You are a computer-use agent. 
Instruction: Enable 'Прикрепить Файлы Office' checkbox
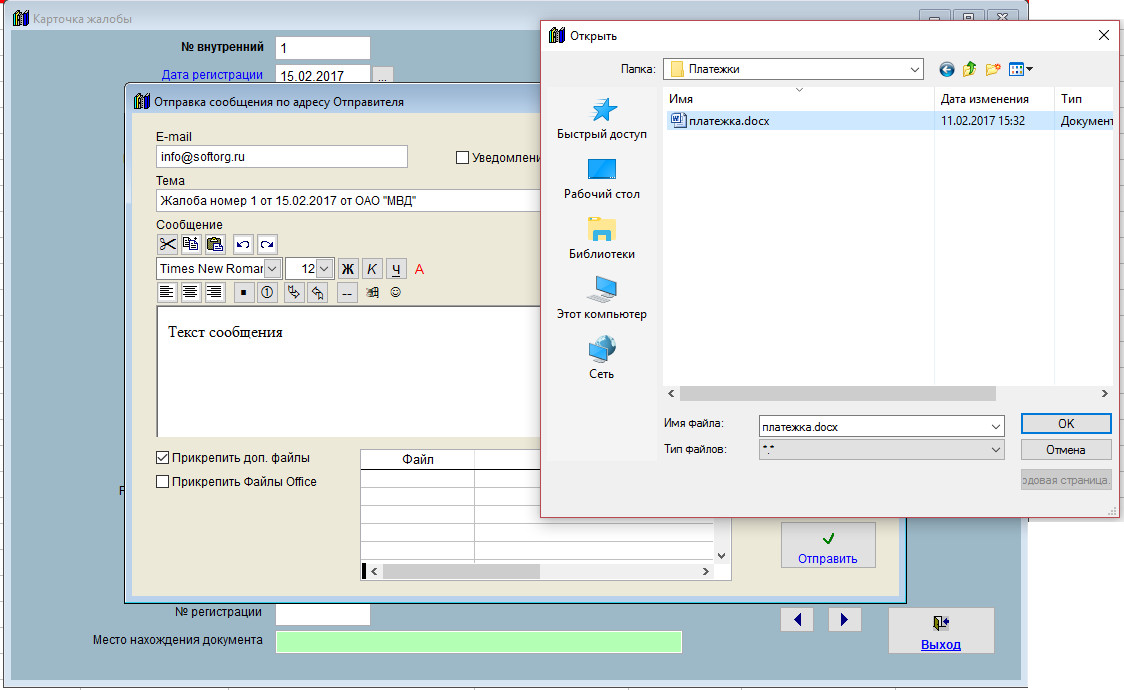pyautogui.click(x=163, y=482)
